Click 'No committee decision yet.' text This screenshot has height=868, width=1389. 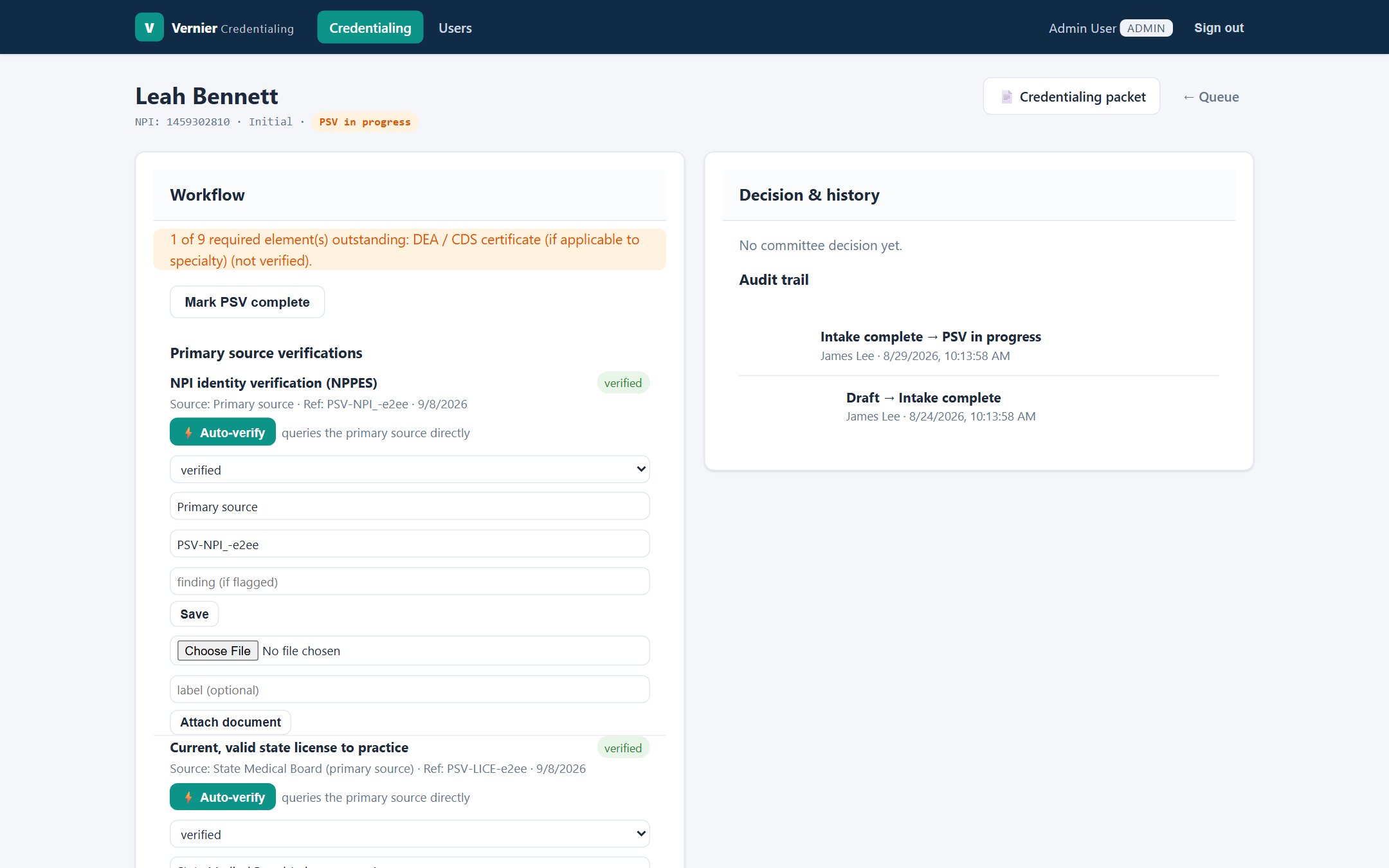(821, 246)
